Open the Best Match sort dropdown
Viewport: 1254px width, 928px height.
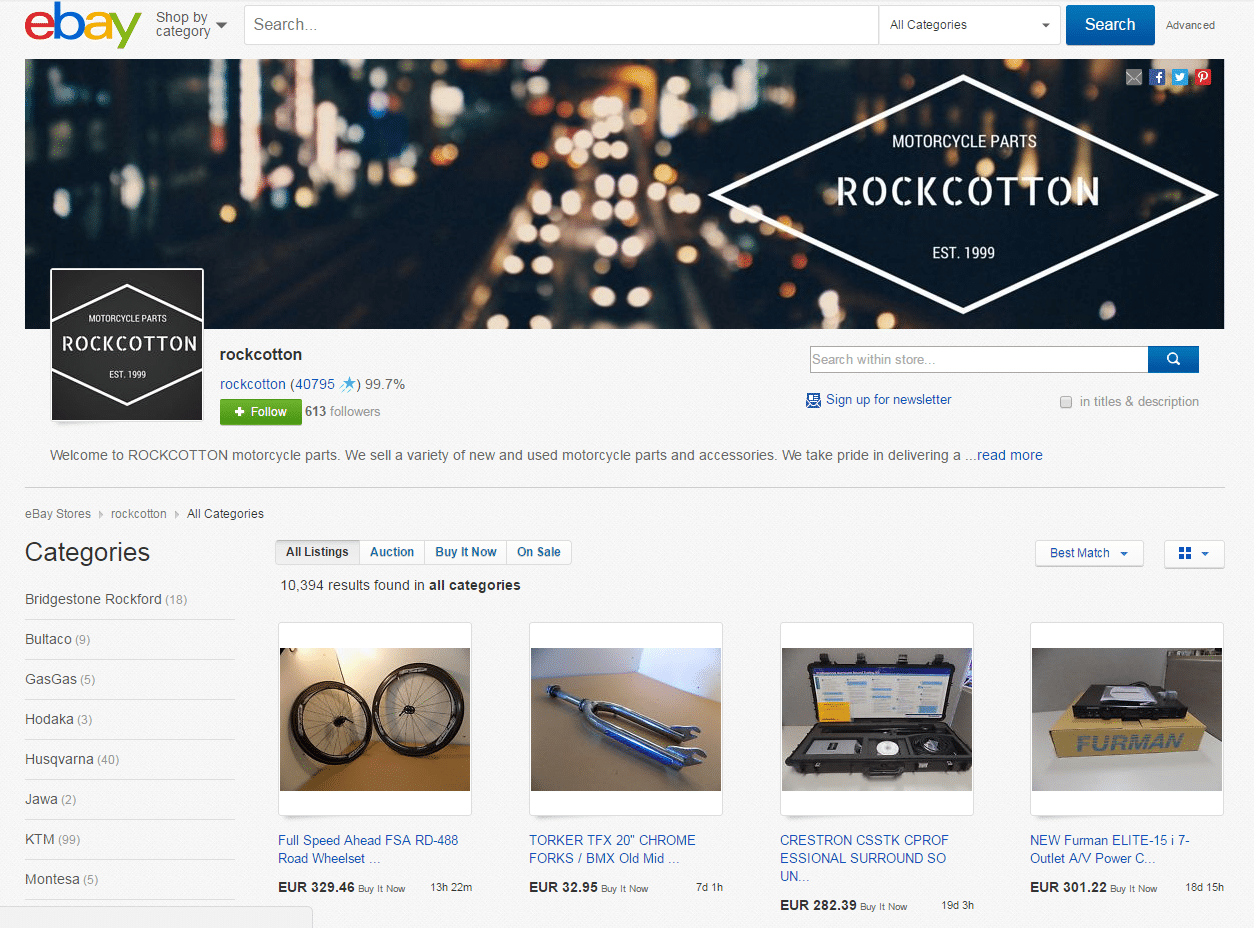1089,553
